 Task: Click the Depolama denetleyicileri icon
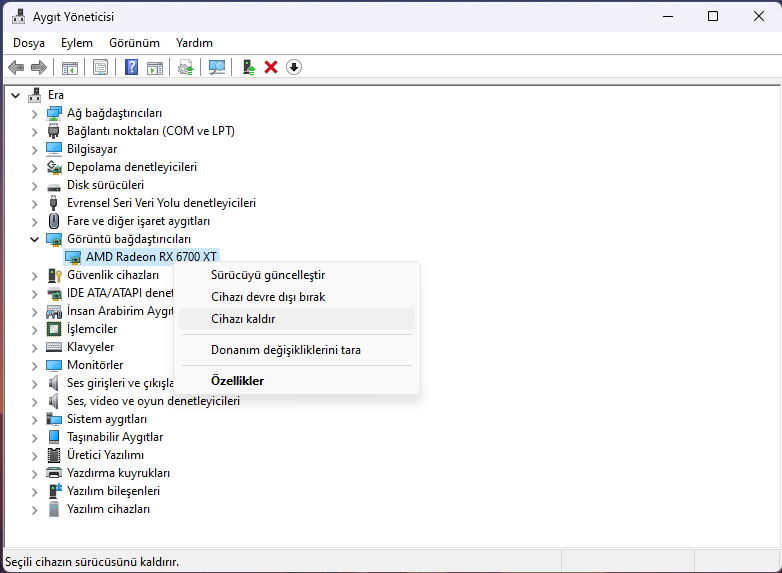coord(54,167)
